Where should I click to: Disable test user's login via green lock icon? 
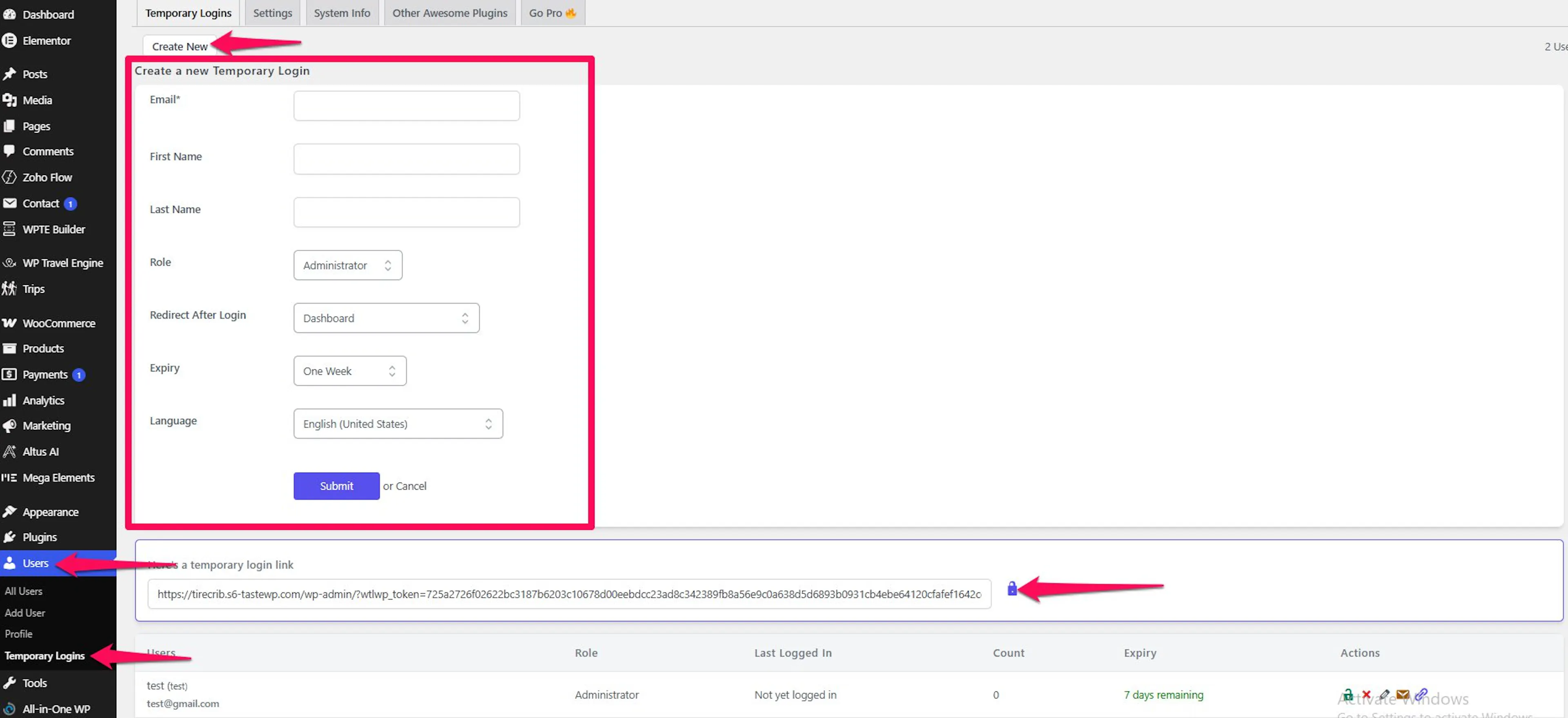pos(1349,694)
